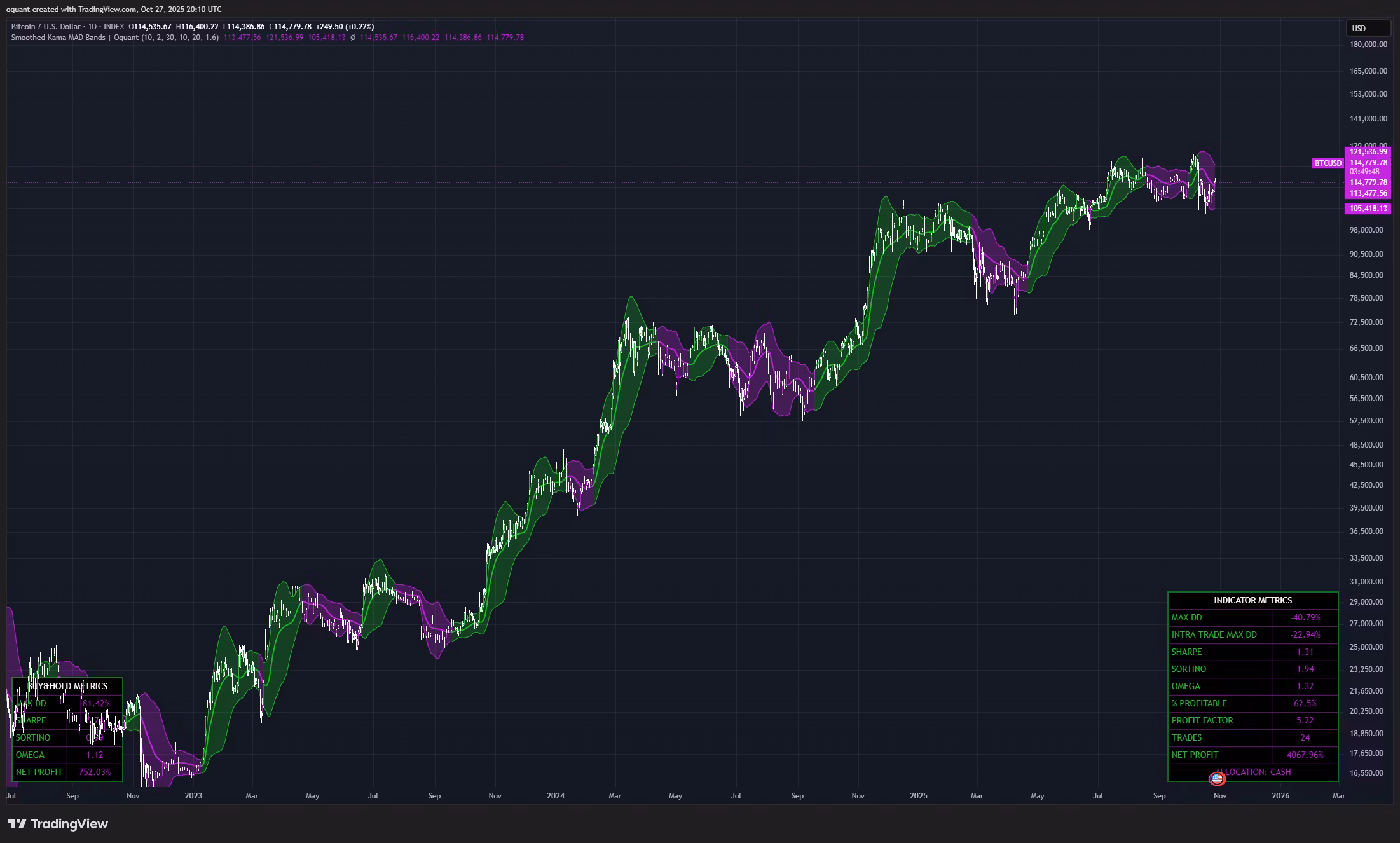Screen dimensions: 1400x843
Task: Click the 2024 label on time axis
Action: 555,795
